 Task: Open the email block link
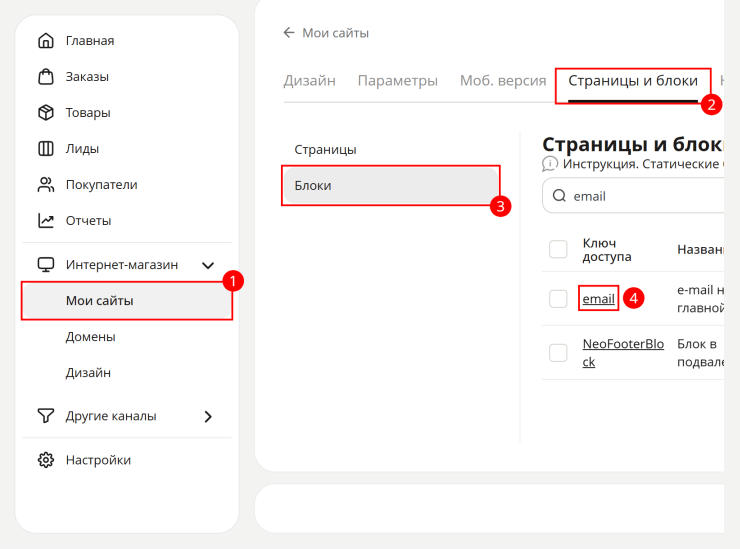598,298
